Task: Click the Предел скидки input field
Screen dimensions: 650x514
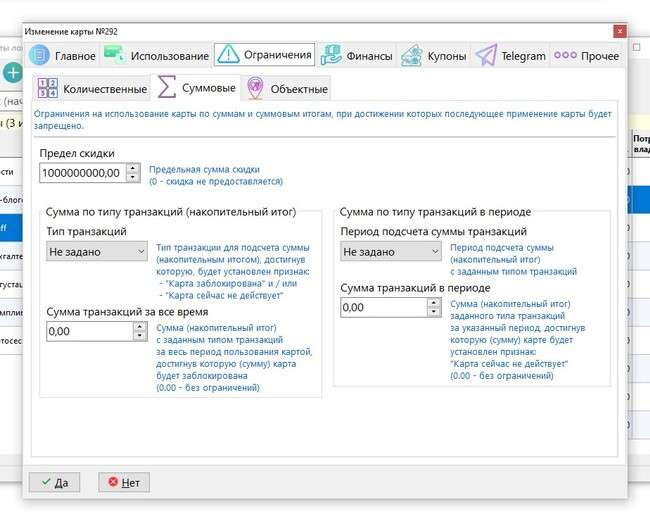Action: tap(83, 173)
